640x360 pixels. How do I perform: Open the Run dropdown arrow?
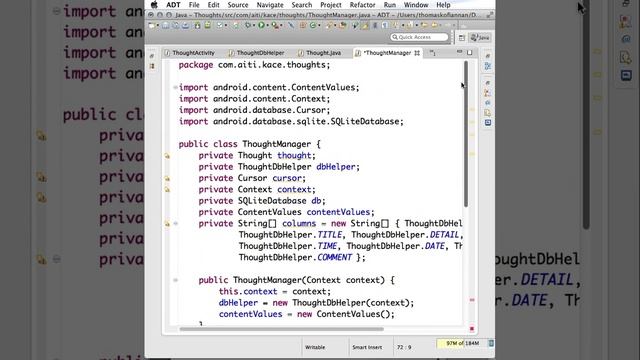[268, 25]
